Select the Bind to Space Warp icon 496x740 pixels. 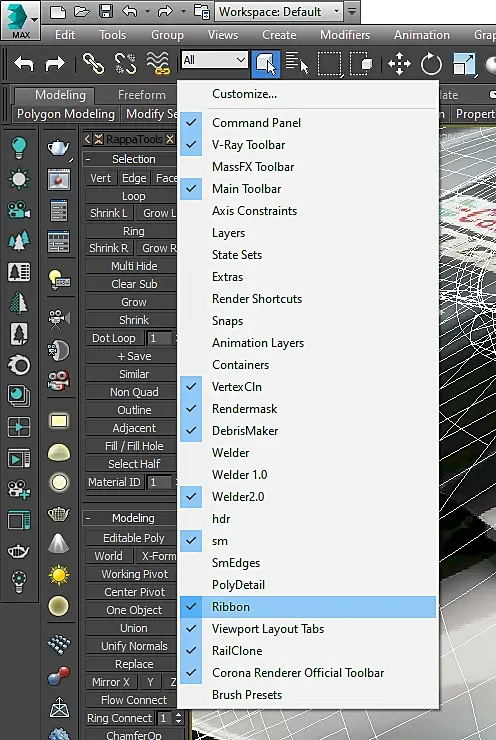(158, 64)
